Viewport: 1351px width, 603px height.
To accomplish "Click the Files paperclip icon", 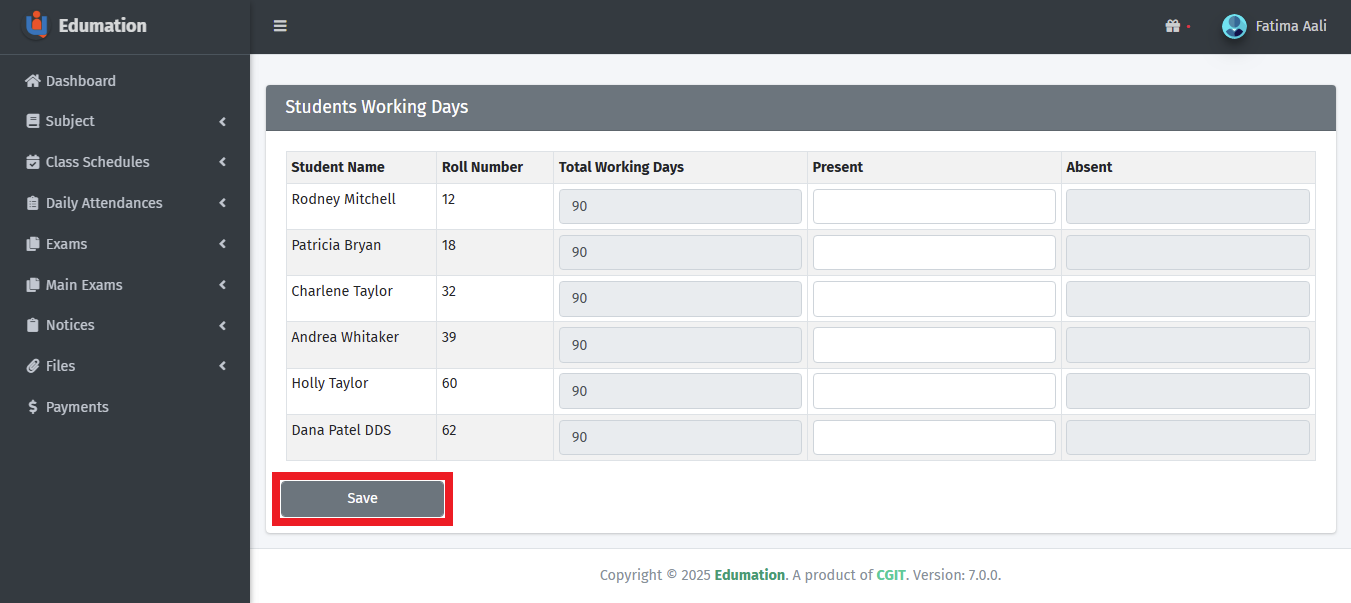I will [x=33, y=366].
